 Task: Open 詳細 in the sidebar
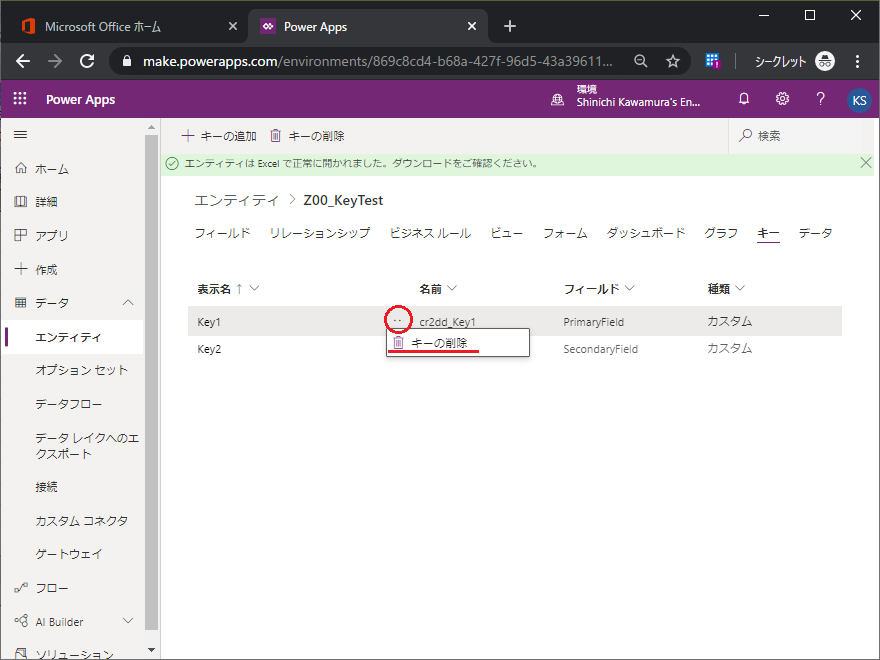click(47, 201)
